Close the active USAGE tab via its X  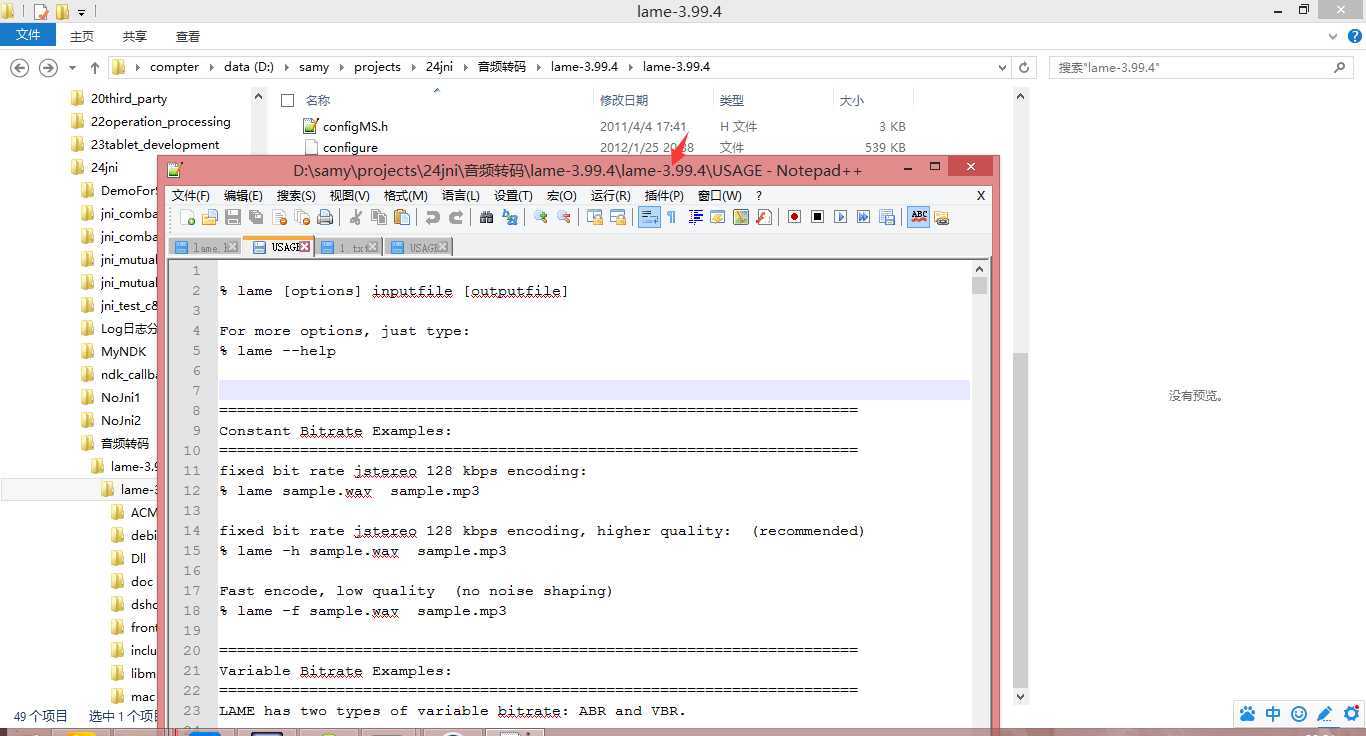point(305,246)
